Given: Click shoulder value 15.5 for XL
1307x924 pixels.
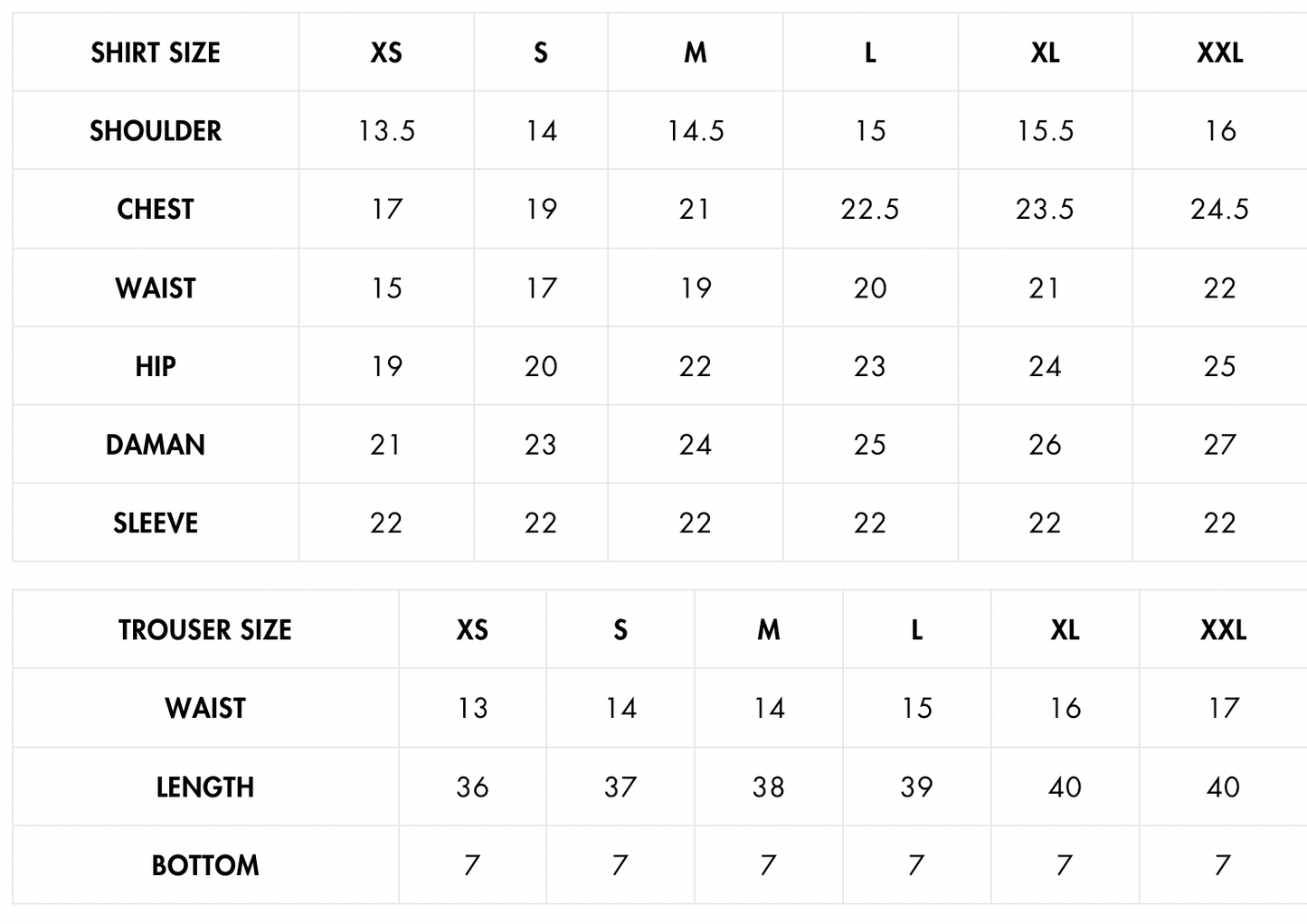Looking at the screenshot, I should click(x=1045, y=131).
